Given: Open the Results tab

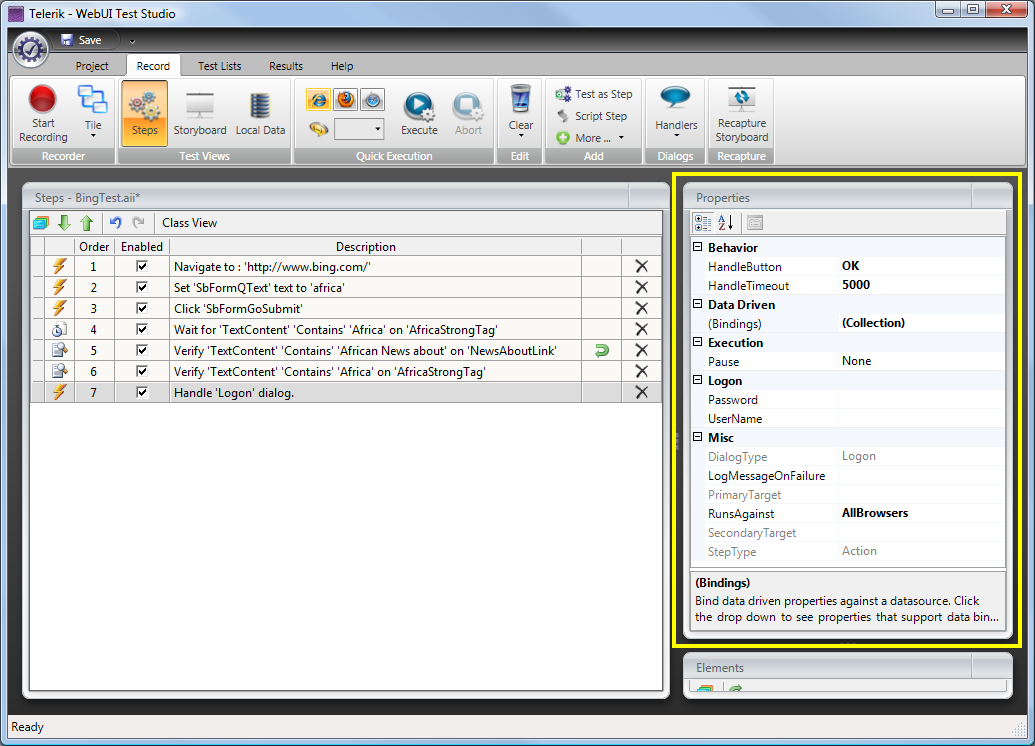Looking at the screenshot, I should (x=286, y=66).
